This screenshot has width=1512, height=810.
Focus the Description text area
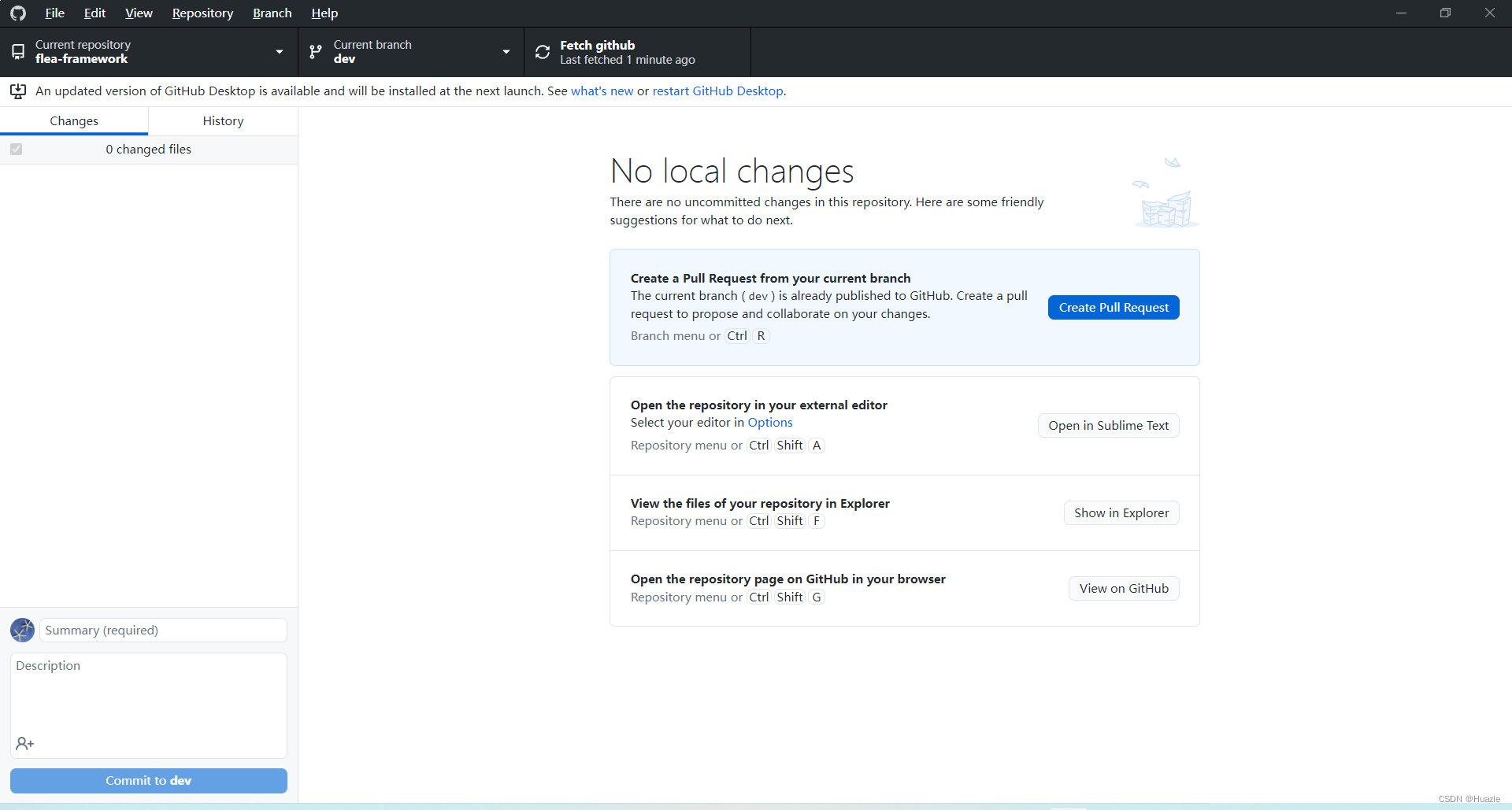click(x=149, y=705)
